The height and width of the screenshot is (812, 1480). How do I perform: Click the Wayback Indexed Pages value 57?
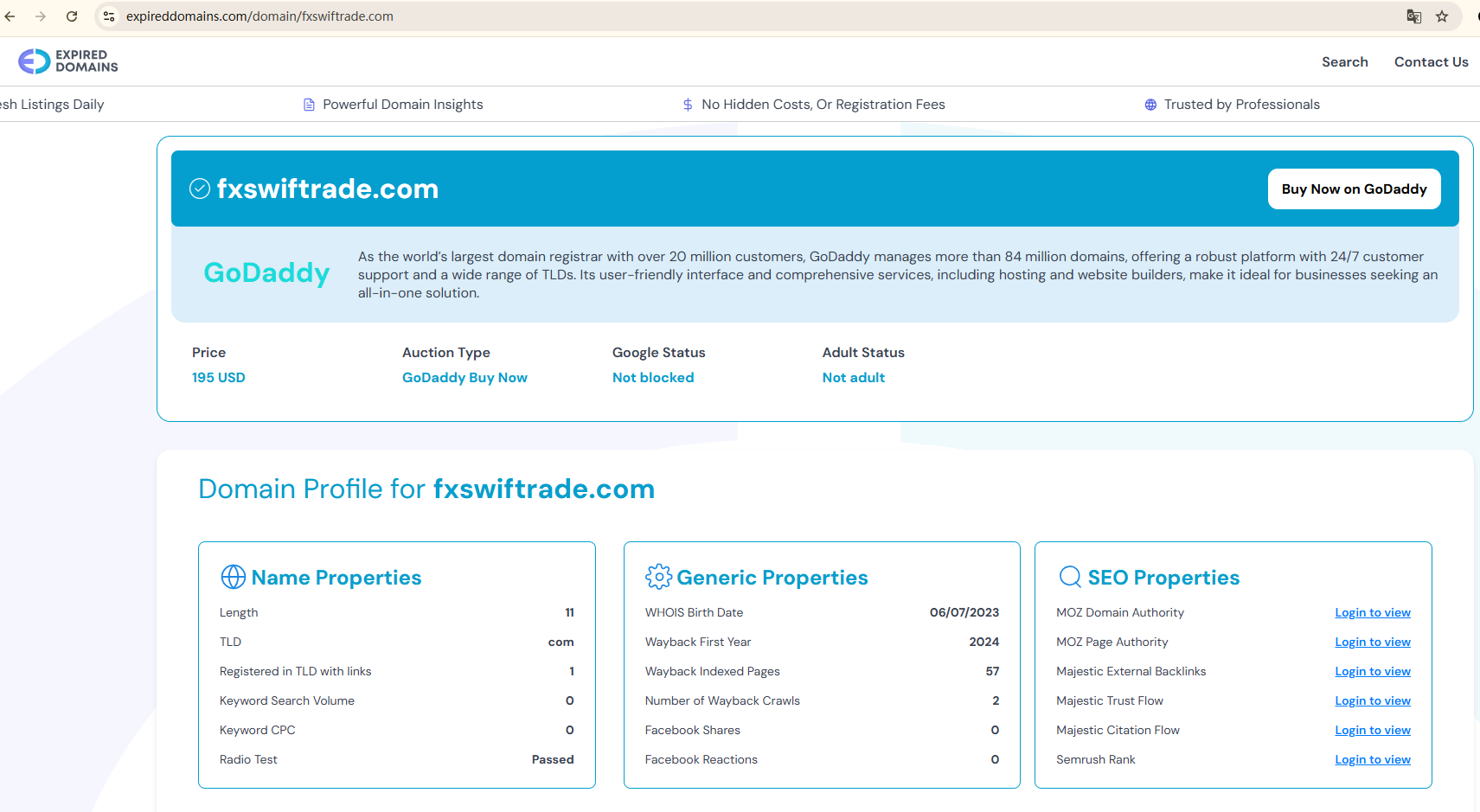(x=992, y=672)
